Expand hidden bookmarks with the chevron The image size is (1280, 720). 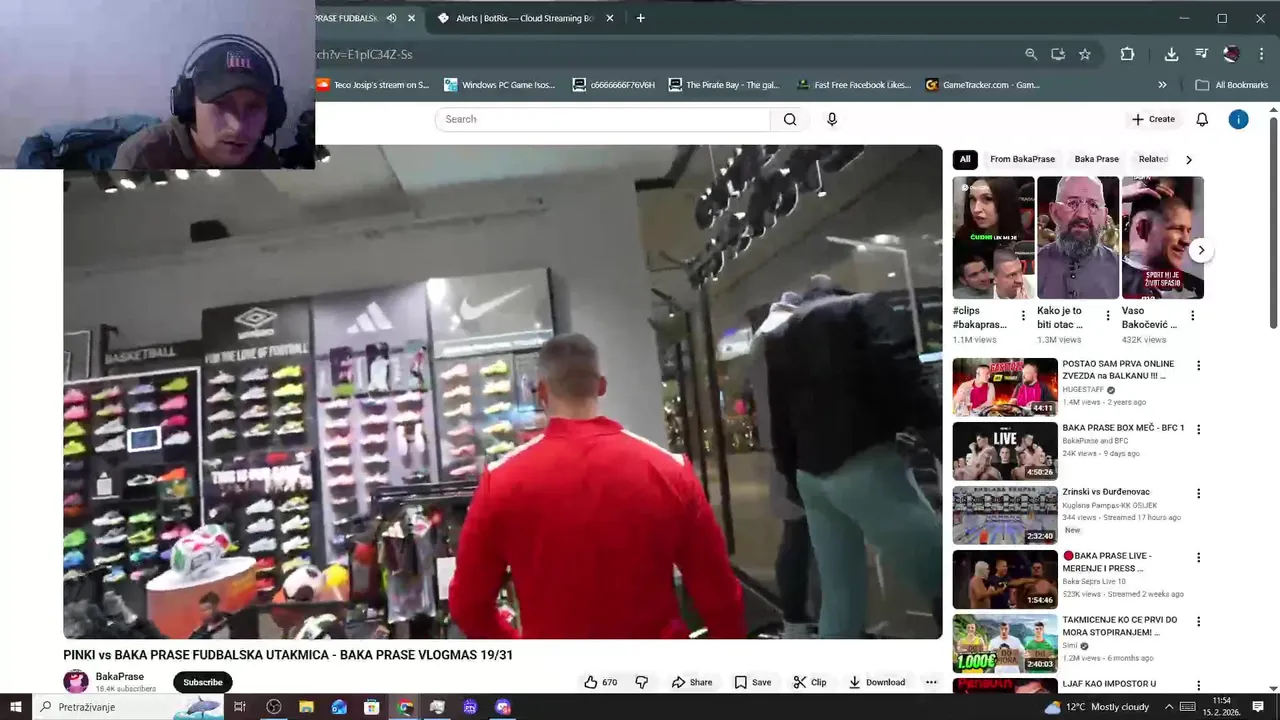pos(1162,85)
